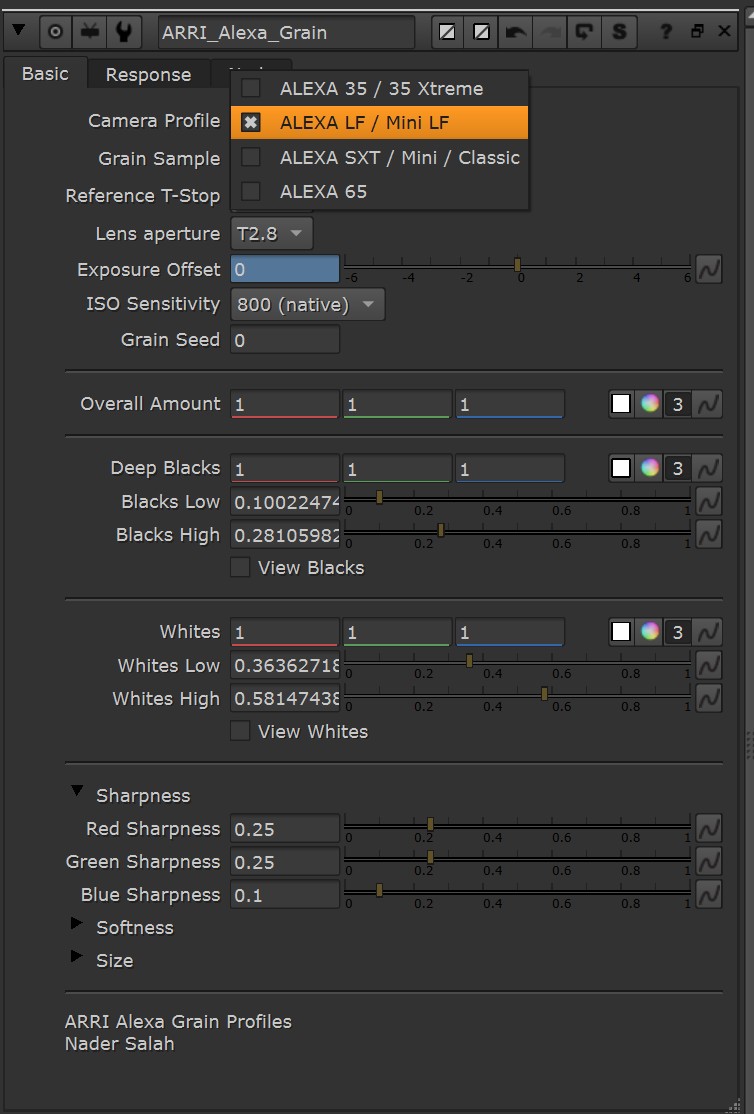
Task: Open the ISO Sensitivity 800 dropdown
Action: [x=308, y=305]
